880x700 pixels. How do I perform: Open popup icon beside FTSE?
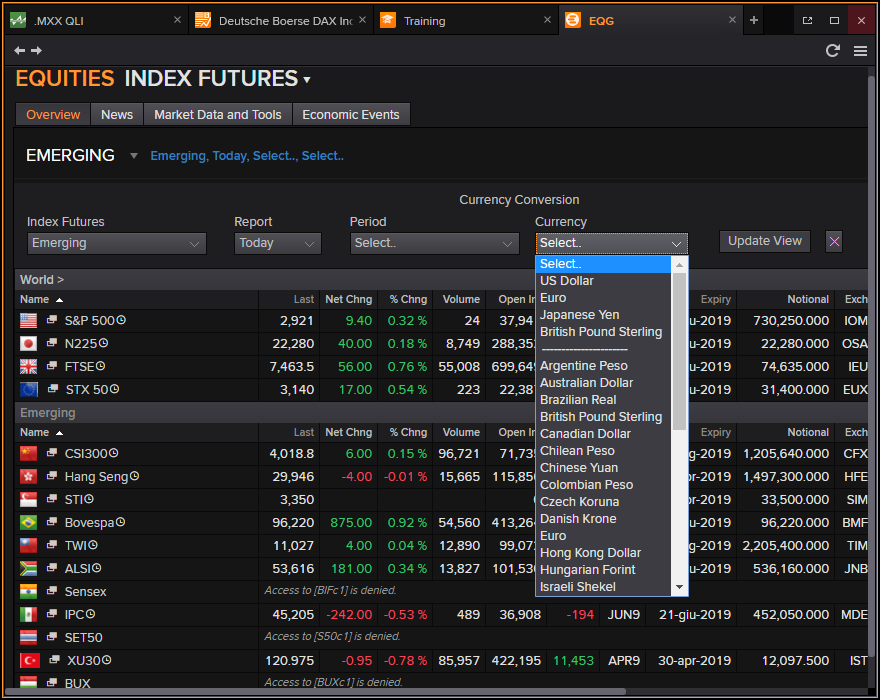click(52, 366)
